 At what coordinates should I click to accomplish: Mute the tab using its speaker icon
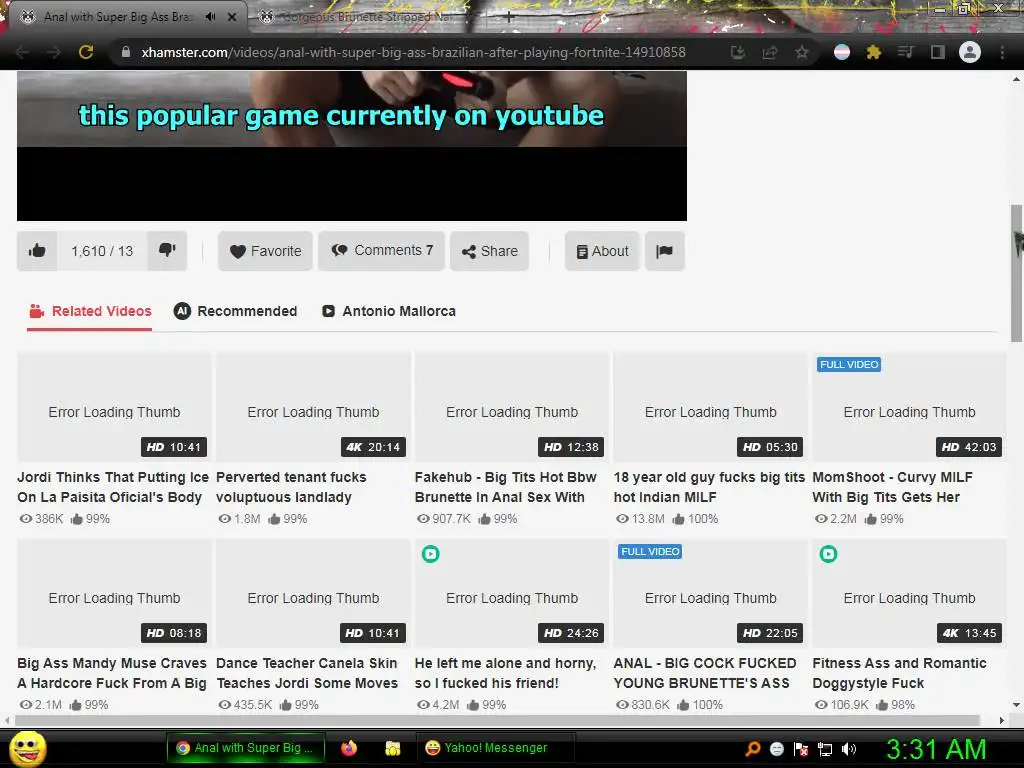[x=210, y=17]
